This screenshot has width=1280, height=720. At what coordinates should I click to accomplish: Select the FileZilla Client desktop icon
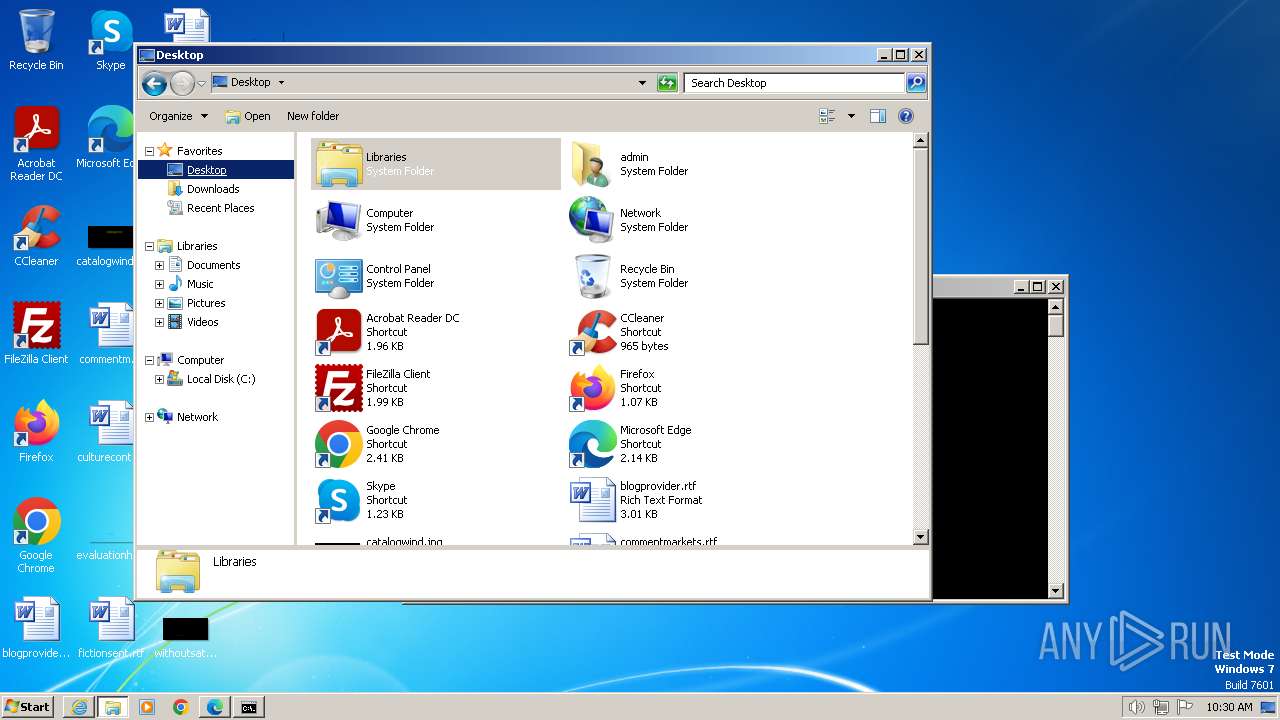pyautogui.click(x=36, y=334)
